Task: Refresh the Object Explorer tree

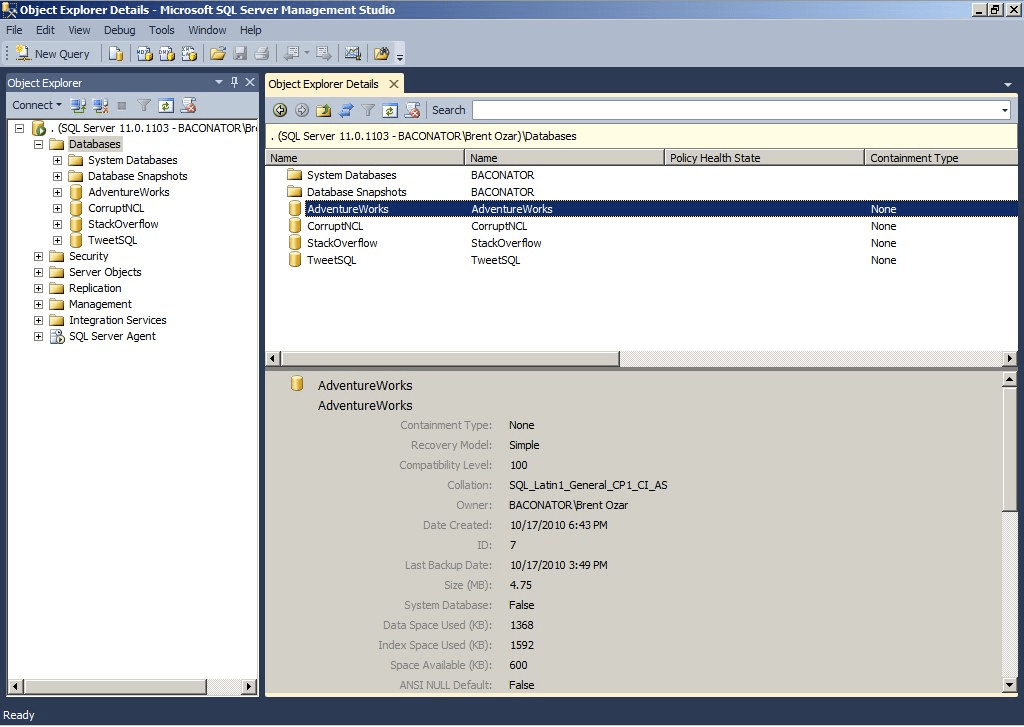Action: point(166,105)
